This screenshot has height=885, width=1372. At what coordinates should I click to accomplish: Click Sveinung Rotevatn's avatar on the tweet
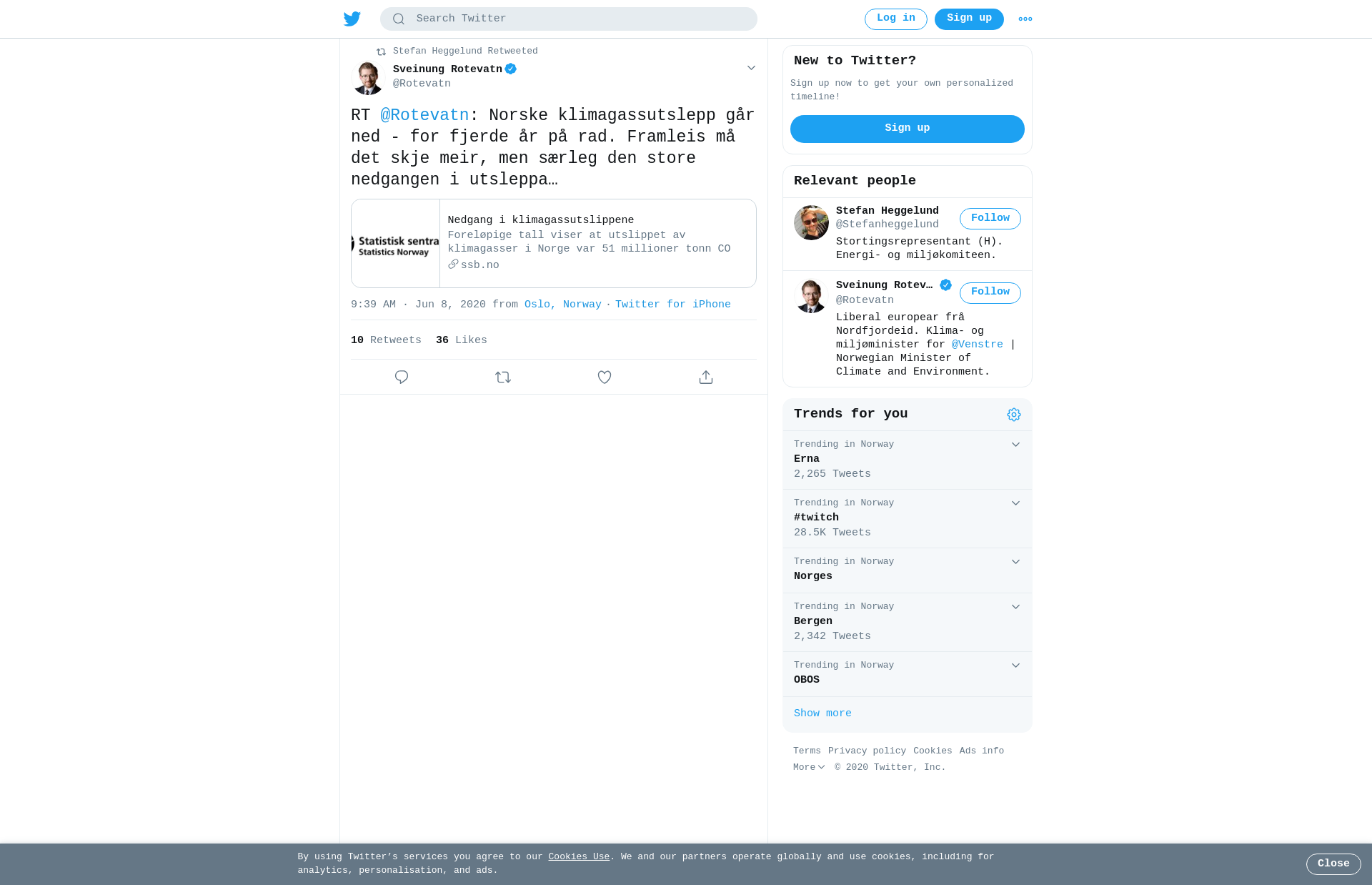click(x=368, y=77)
